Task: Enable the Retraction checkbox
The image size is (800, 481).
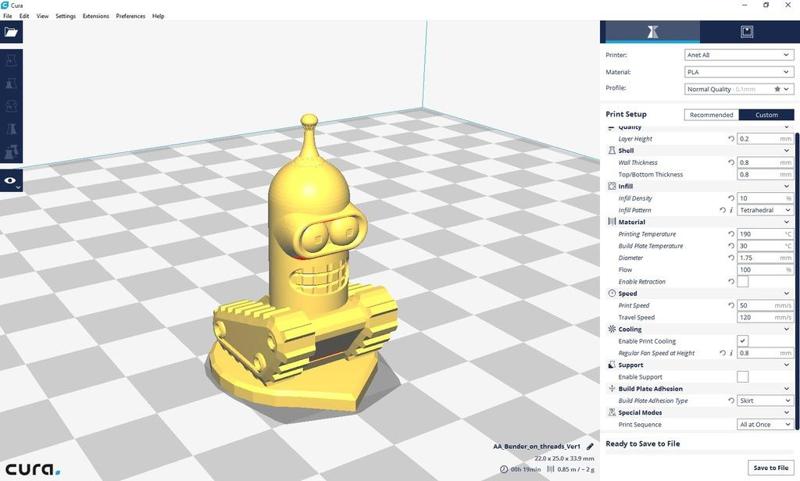Action: 743,282
